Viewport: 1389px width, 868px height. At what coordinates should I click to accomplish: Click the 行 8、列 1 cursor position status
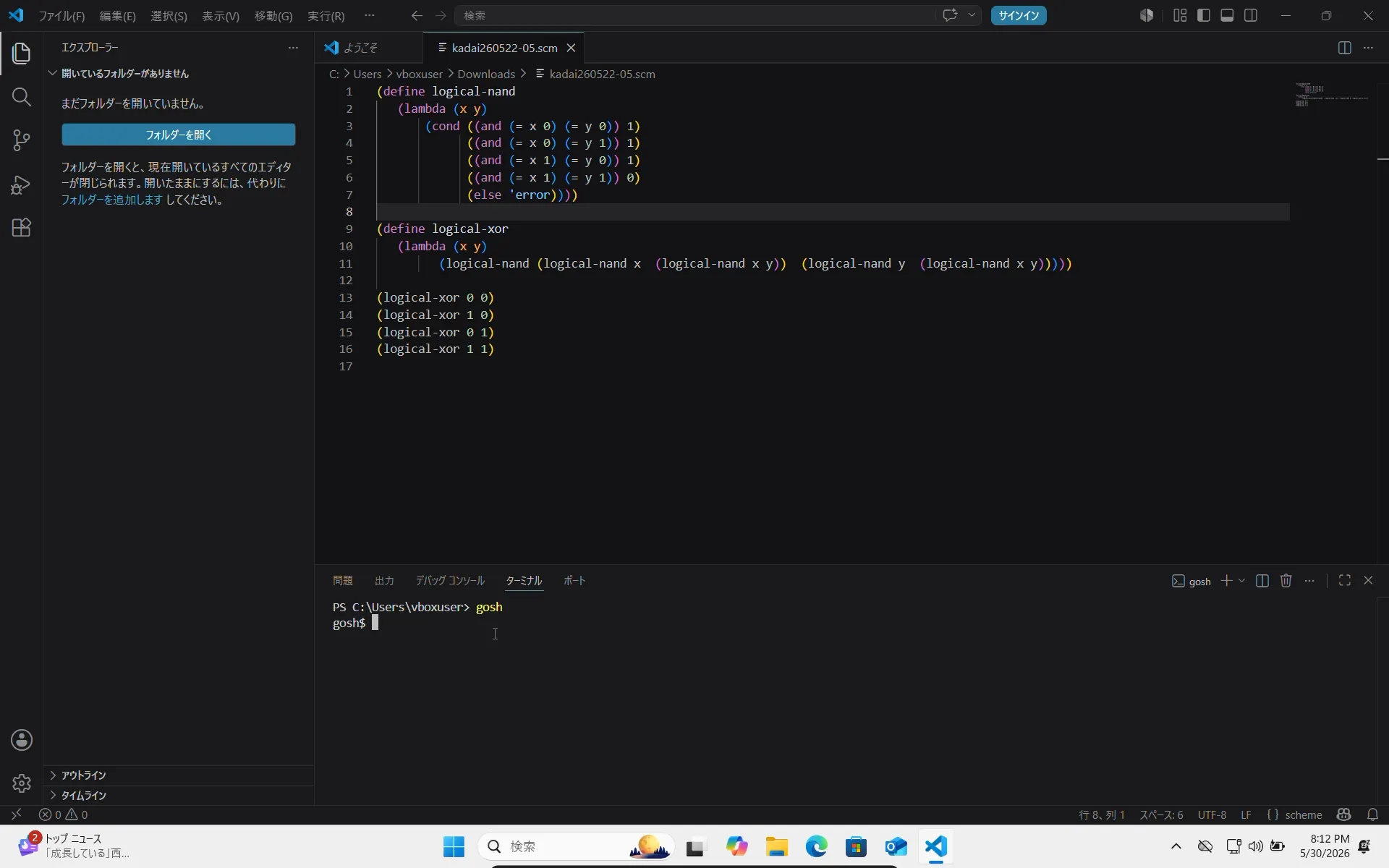1102,814
